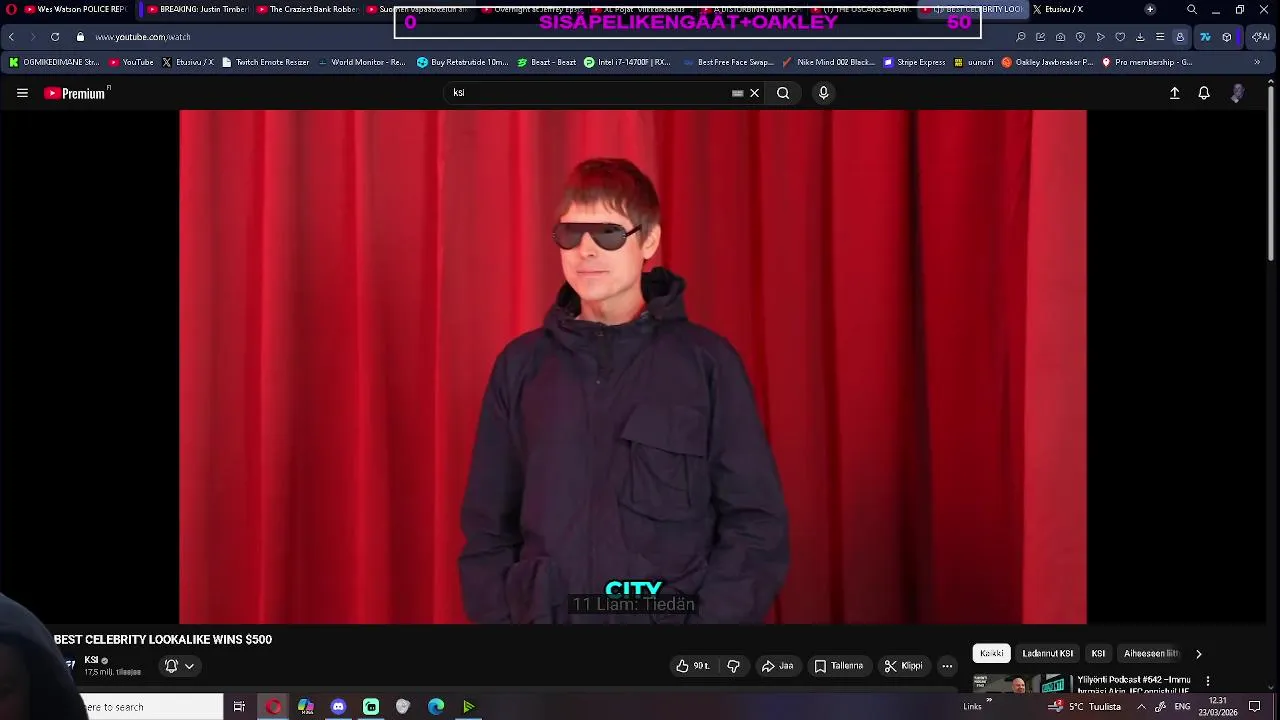
Task: Open the 'Best Free Face Swap...' bookmark
Action: 729,62
